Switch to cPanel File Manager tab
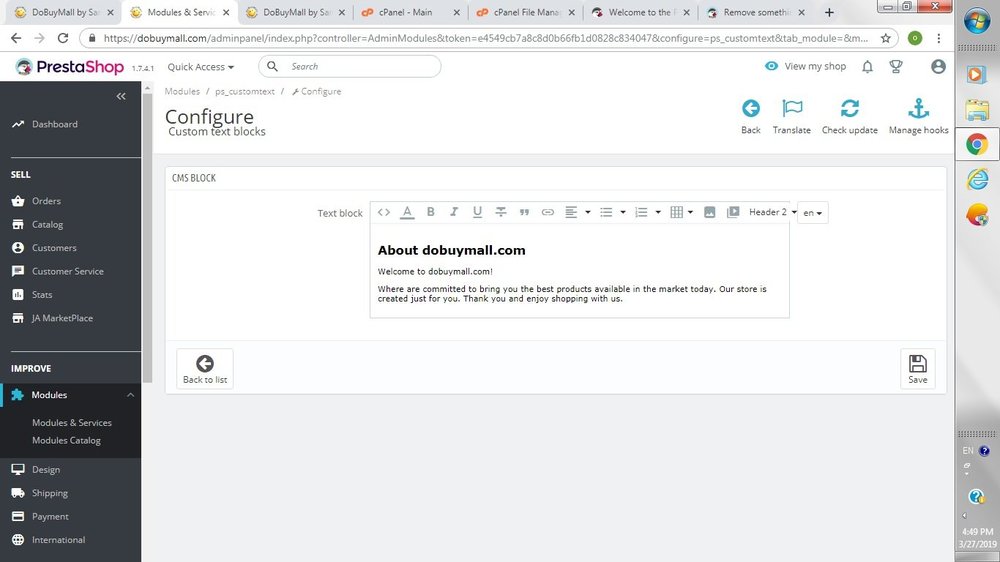The height and width of the screenshot is (562, 1000). coord(525,12)
